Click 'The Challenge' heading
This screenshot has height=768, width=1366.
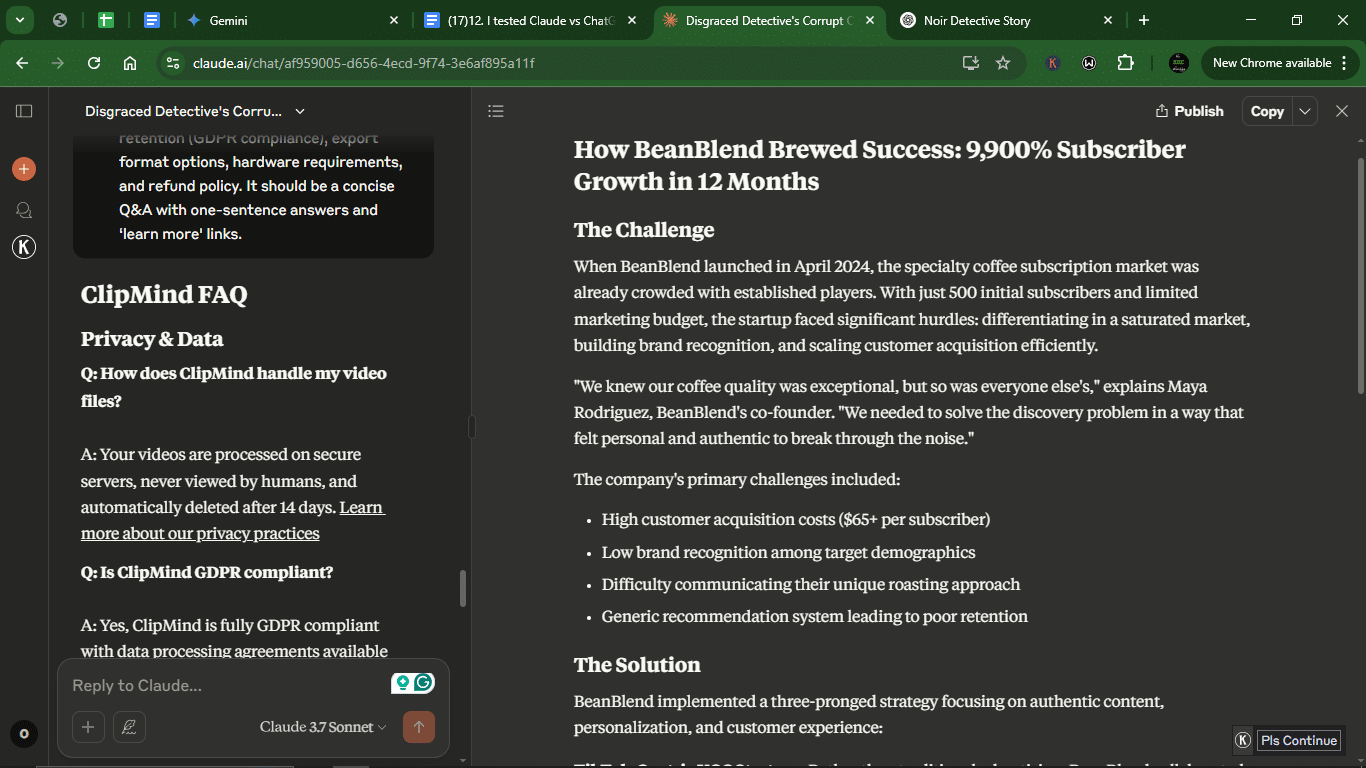644,230
